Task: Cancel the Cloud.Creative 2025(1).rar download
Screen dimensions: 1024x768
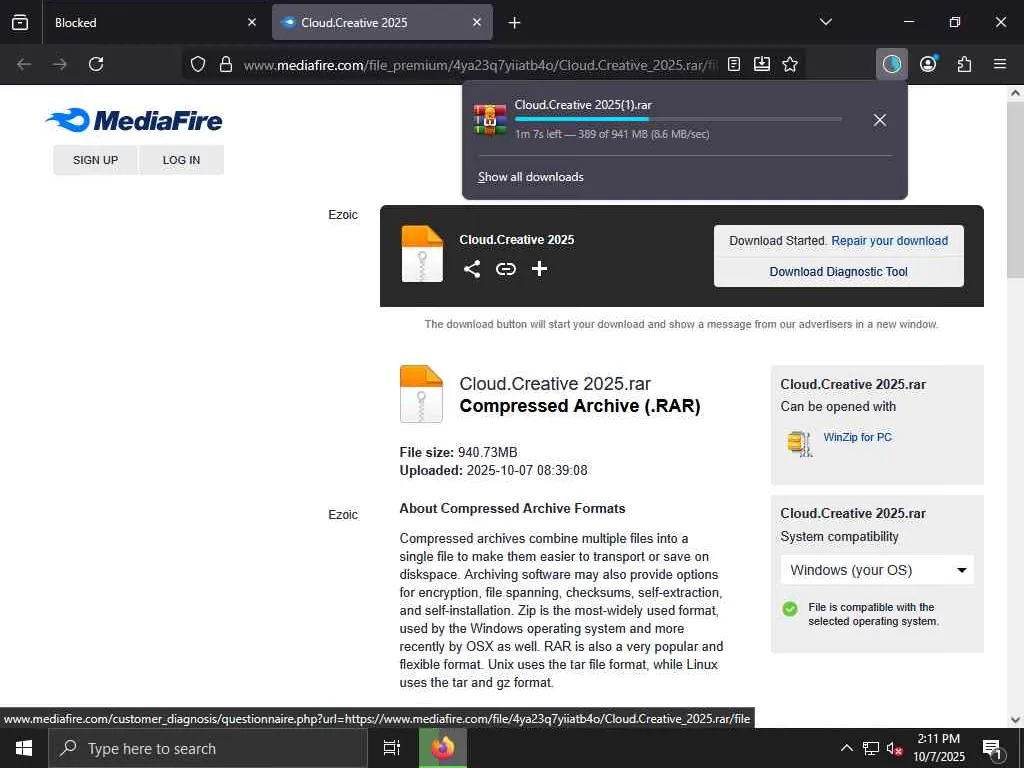Action: 880,120
